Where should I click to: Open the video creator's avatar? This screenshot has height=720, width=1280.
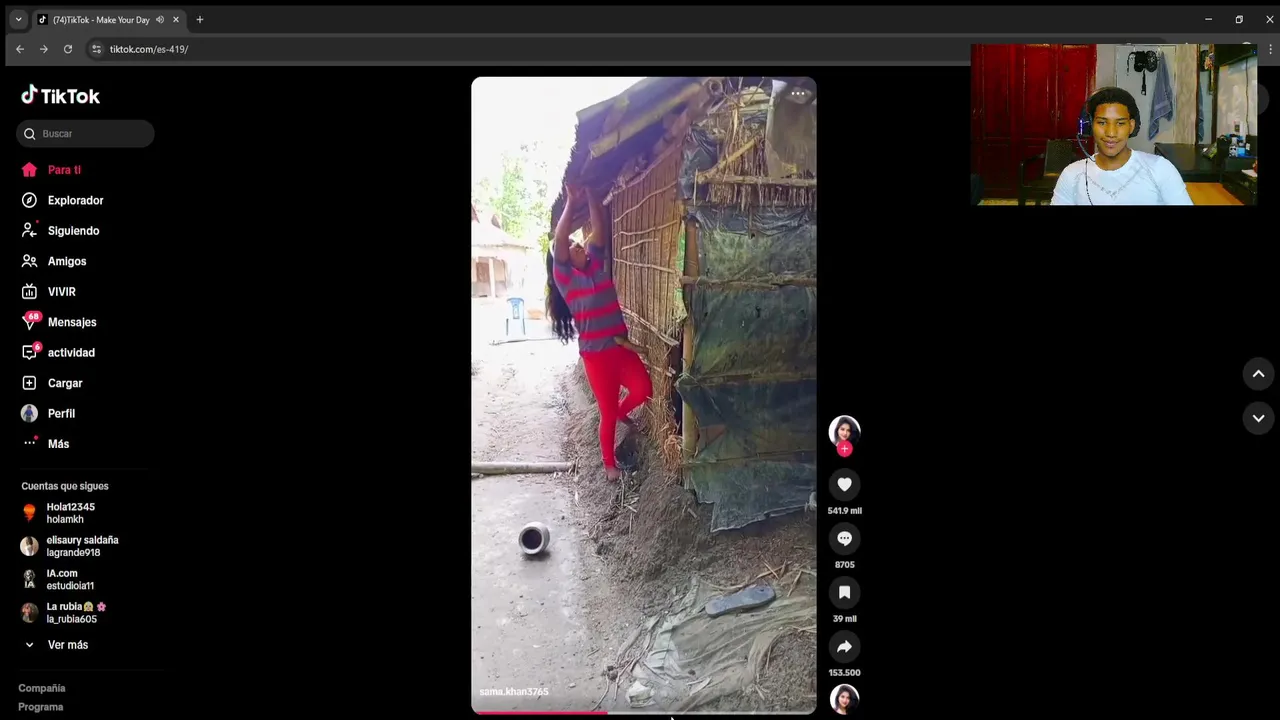pyautogui.click(x=844, y=430)
